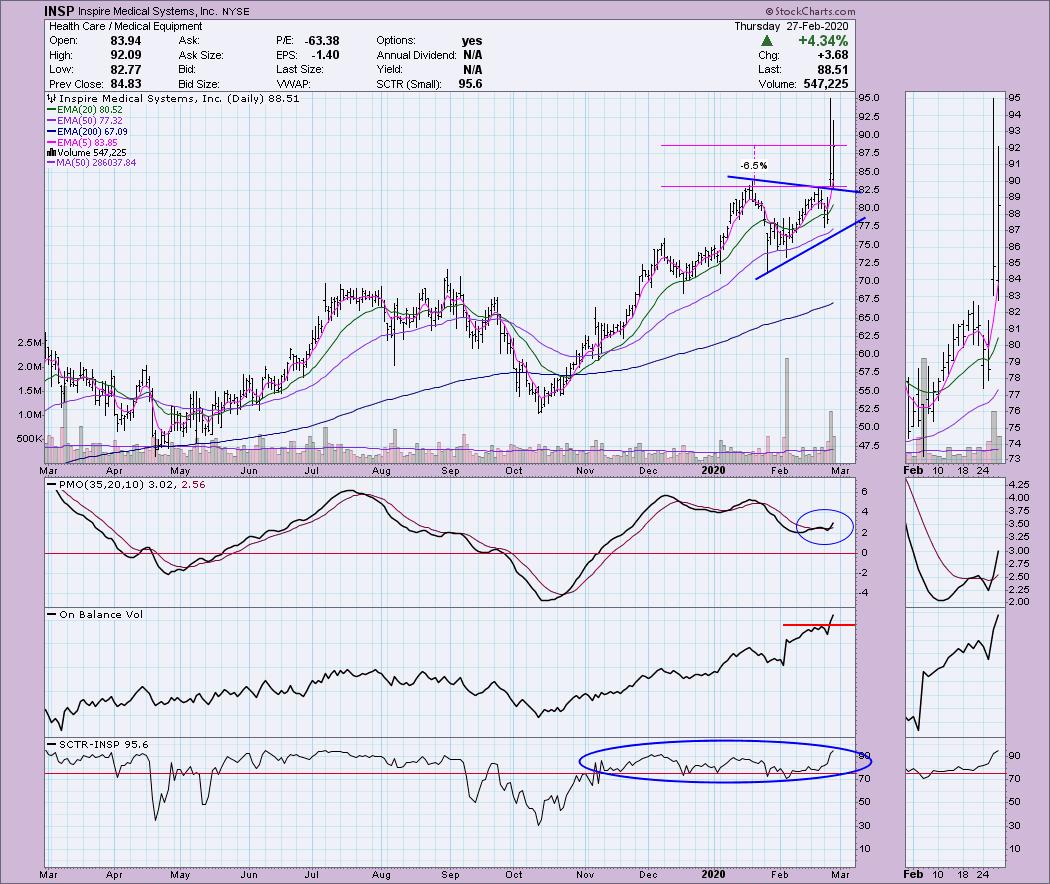
Task: Select the Prev Close value 84.83
Action: 126,84
